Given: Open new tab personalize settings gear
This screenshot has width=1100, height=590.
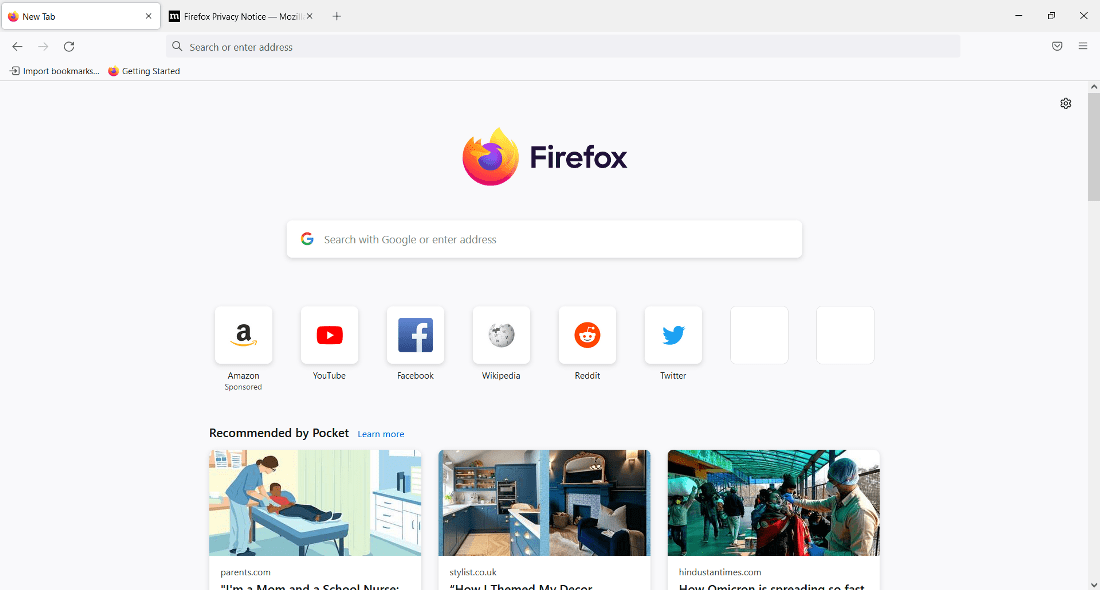Looking at the screenshot, I should click(x=1066, y=103).
